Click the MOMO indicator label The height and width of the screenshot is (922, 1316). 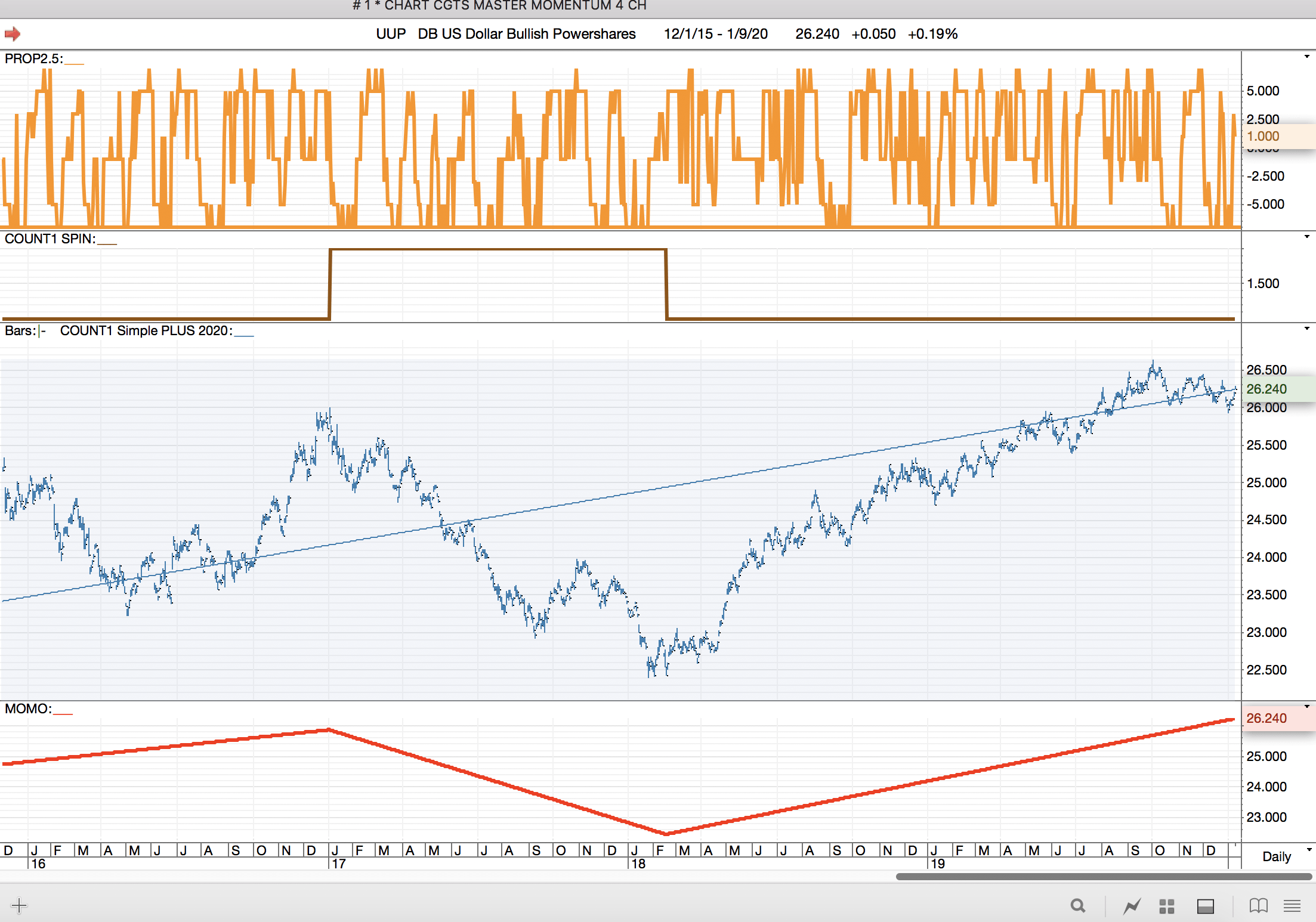(x=27, y=708)
